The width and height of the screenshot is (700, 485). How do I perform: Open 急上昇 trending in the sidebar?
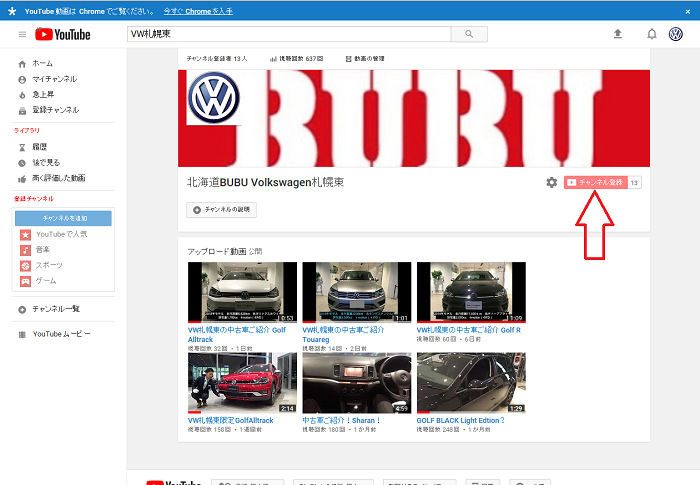point(43,94)
